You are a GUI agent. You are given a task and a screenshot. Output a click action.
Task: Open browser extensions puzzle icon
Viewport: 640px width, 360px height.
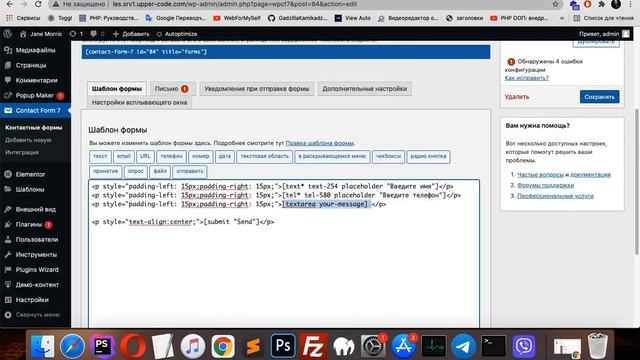[602, 4]
